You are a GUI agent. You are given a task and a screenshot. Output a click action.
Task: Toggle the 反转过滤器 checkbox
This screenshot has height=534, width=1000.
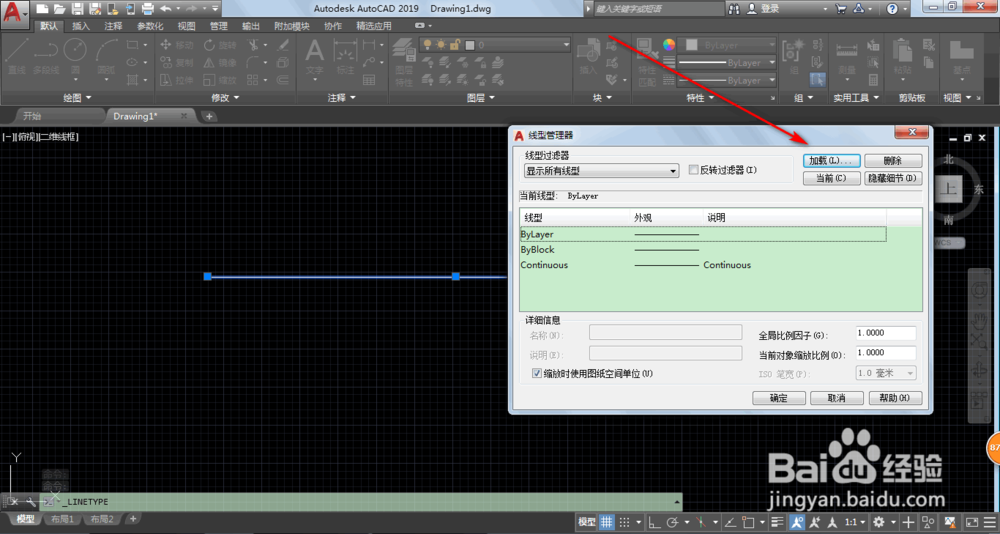coord(694,170)
